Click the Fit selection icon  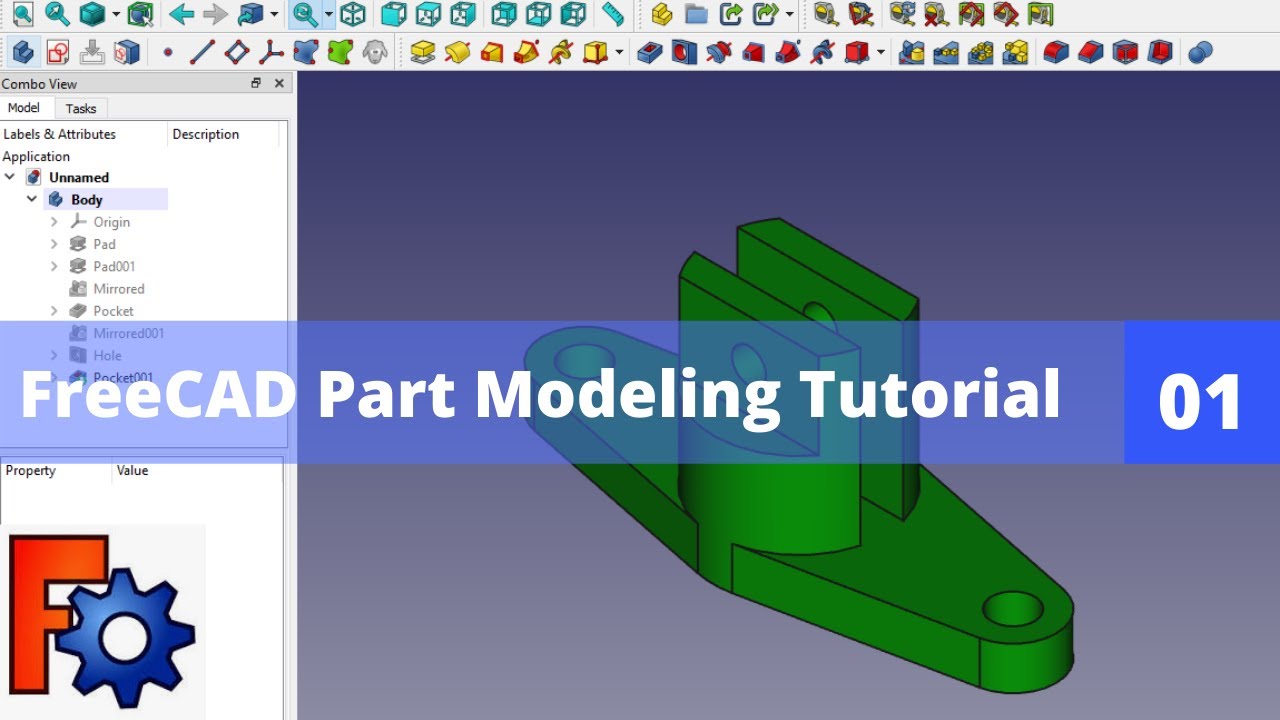tap(57, 14)
